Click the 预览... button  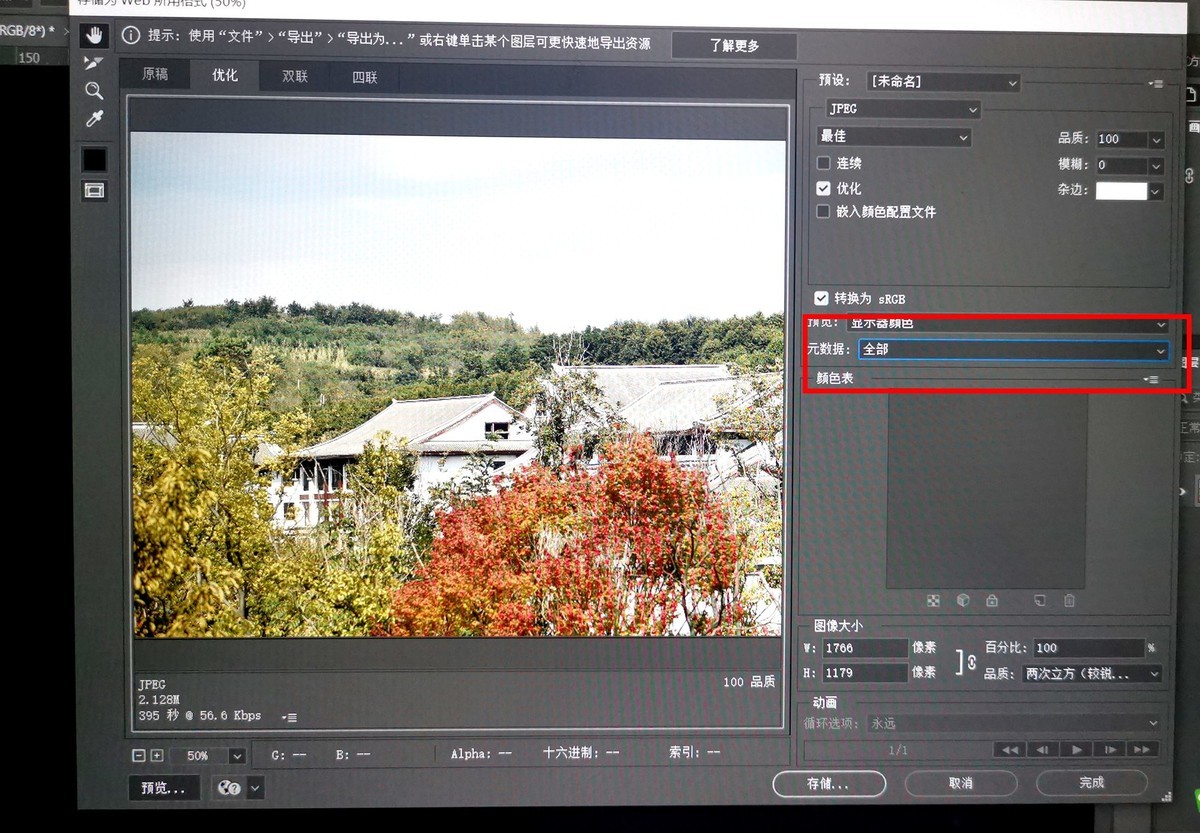click(164, 788)
